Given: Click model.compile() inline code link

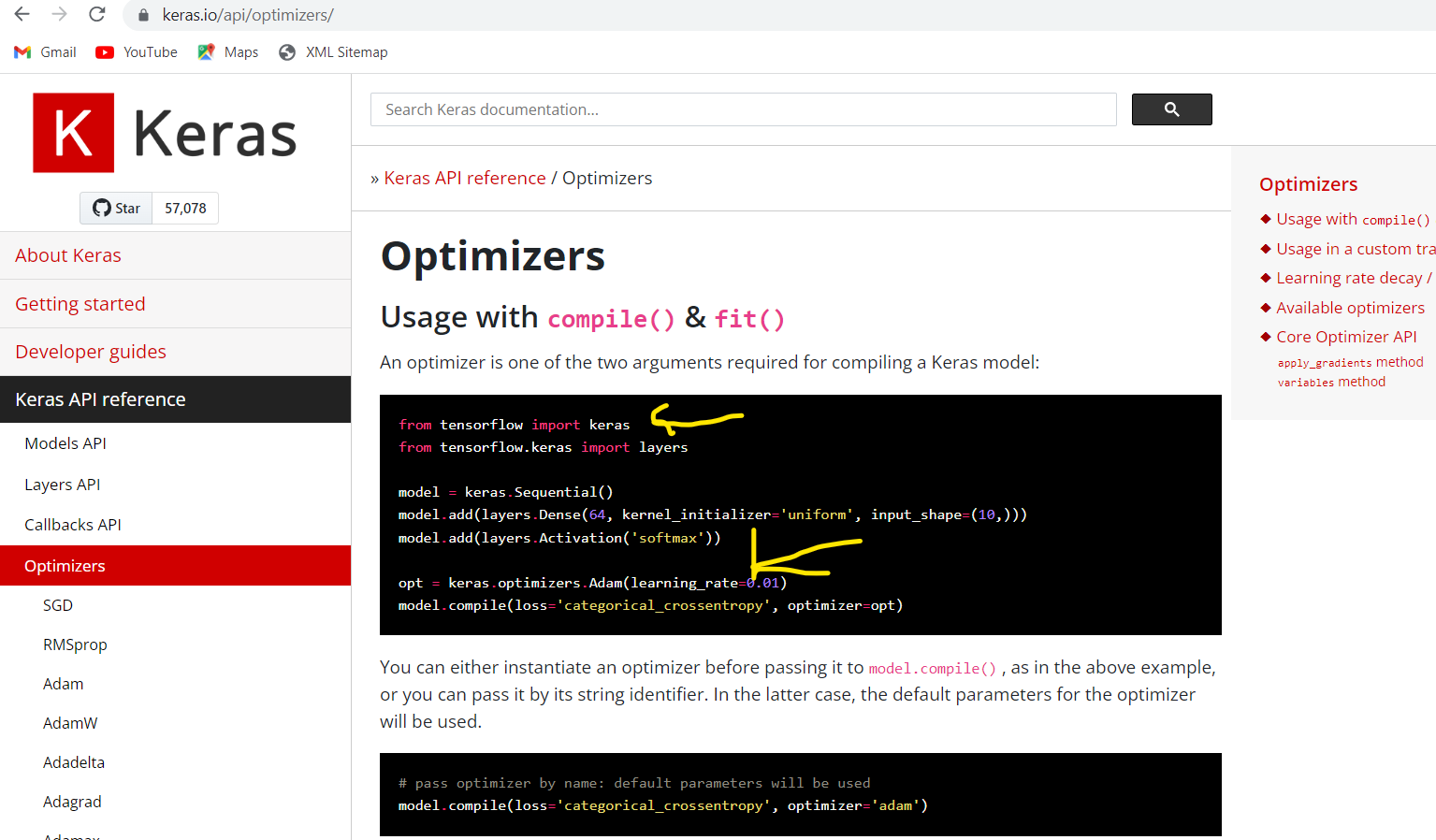Looking at the screenshot, I should (x=933, y=668).
